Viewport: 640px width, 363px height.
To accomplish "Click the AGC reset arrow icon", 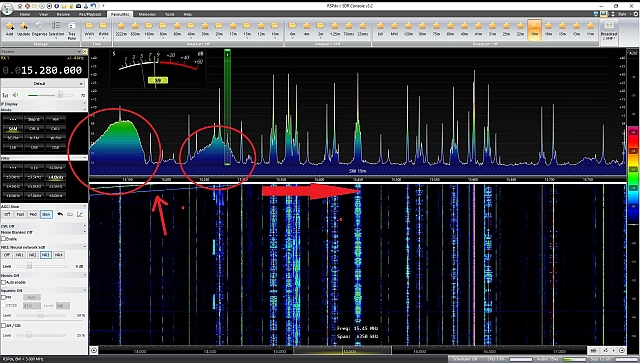I will tap(60, 214).
